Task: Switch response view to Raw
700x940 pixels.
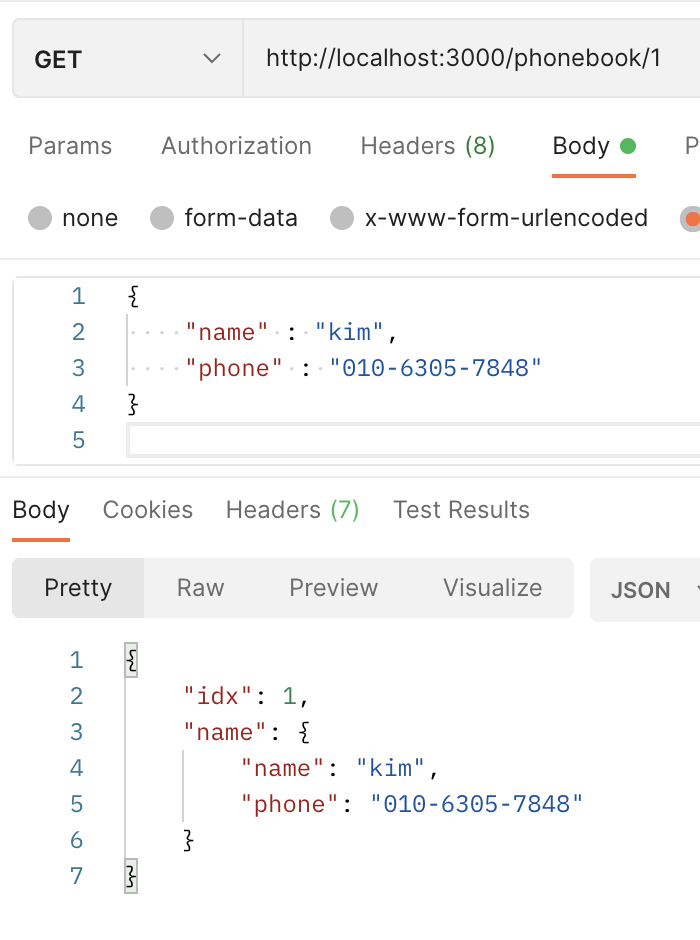Action: pos(200,588)
